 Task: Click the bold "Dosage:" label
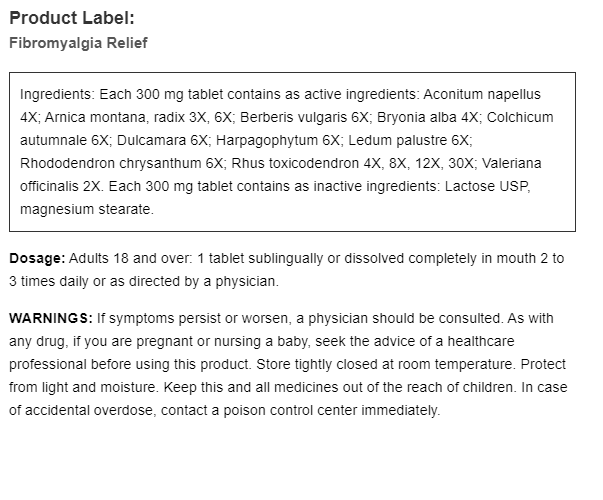[x=37, y=258]
